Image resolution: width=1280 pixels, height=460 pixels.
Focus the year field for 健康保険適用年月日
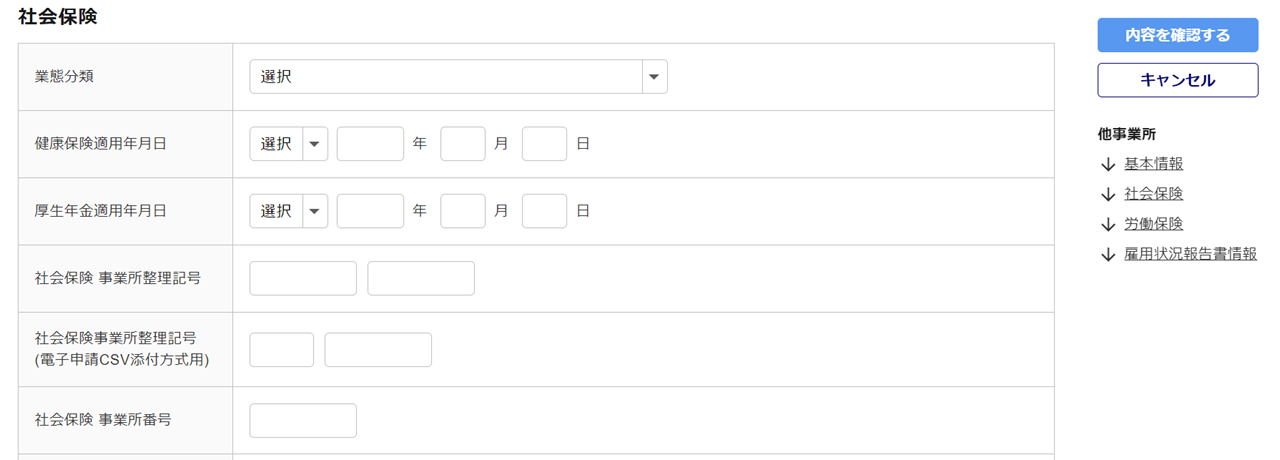(x=370, y=144)
